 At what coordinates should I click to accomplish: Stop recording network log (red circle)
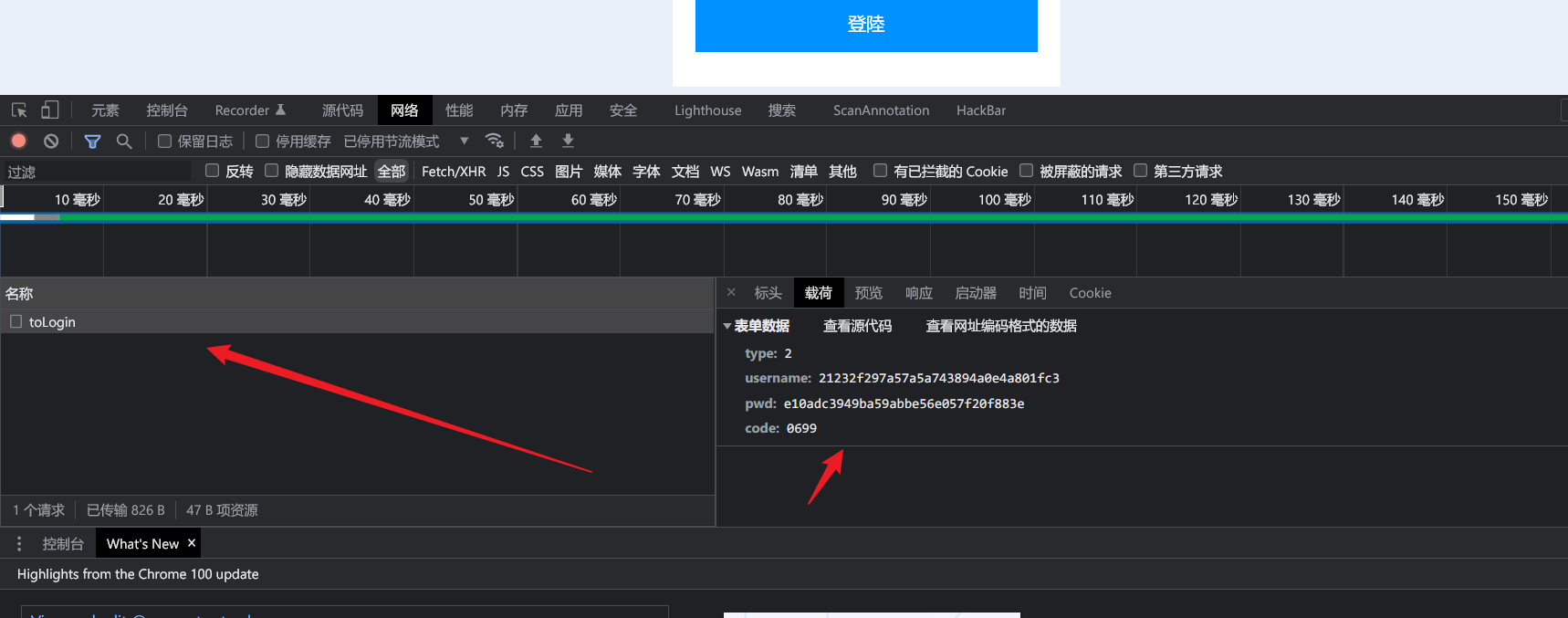pos(18,141)
